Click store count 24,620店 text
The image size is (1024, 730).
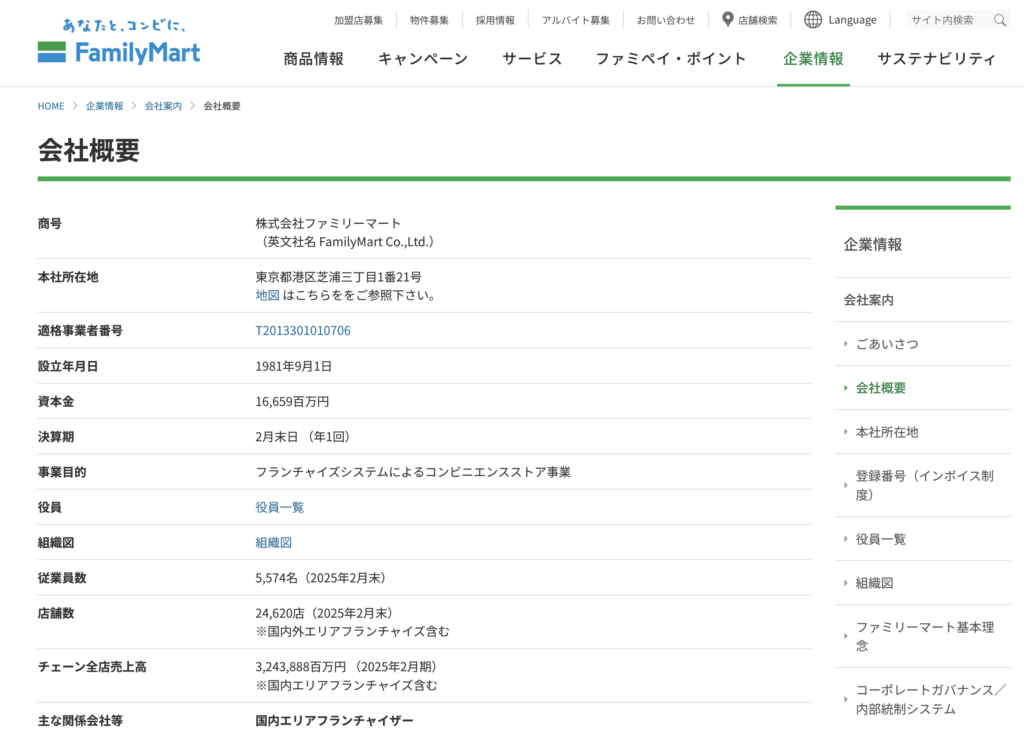coord(280,613)
